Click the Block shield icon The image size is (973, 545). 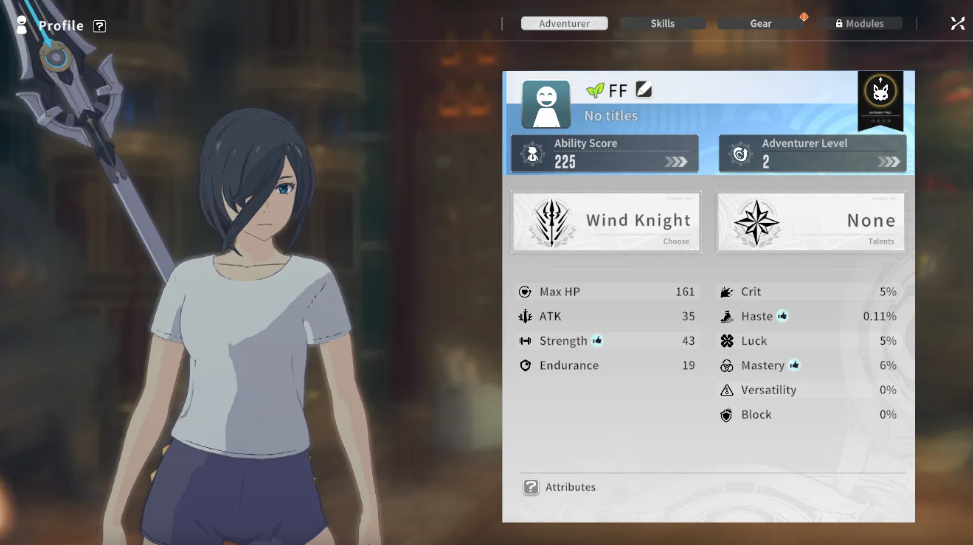(727, 415)
